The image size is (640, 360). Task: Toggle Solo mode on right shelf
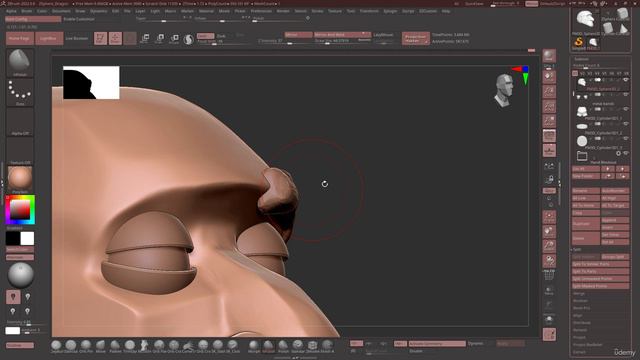[x=549, y=319]
